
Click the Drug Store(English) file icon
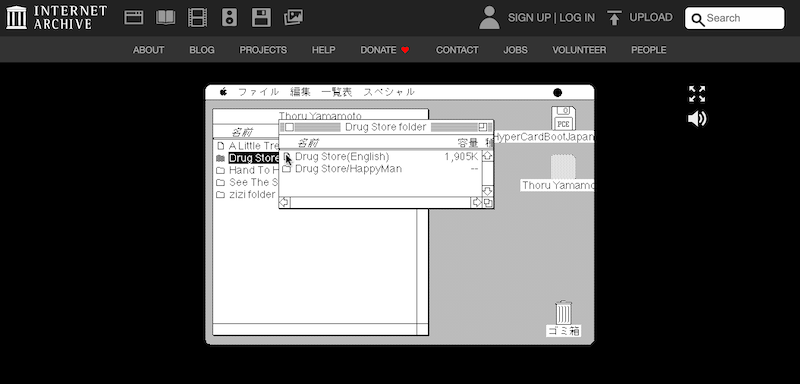pos(287,157)
